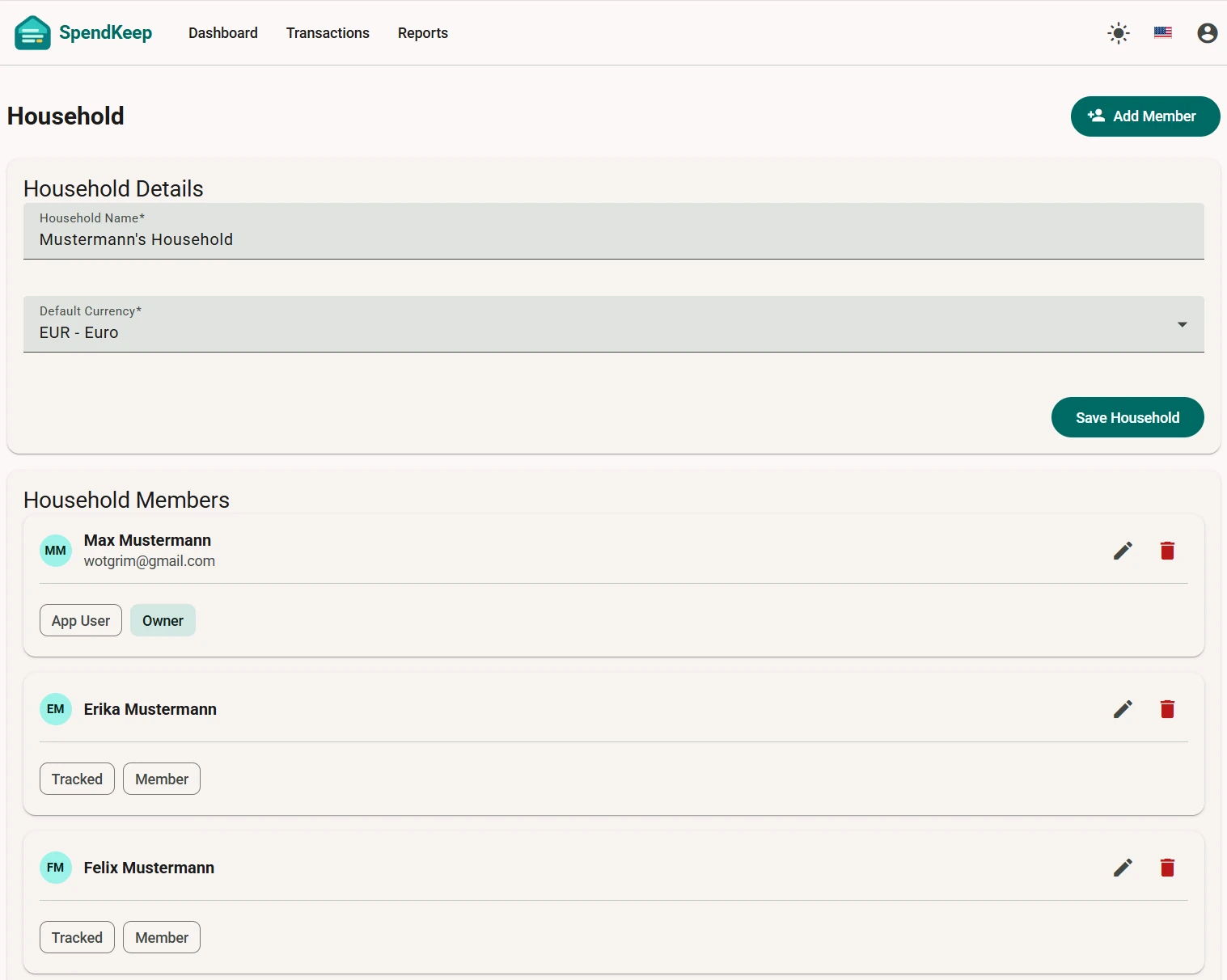Screen dimensions: 1227x980
Task: Delete Erika Mustermann using the trash icon
Action: coord(1167,709)
